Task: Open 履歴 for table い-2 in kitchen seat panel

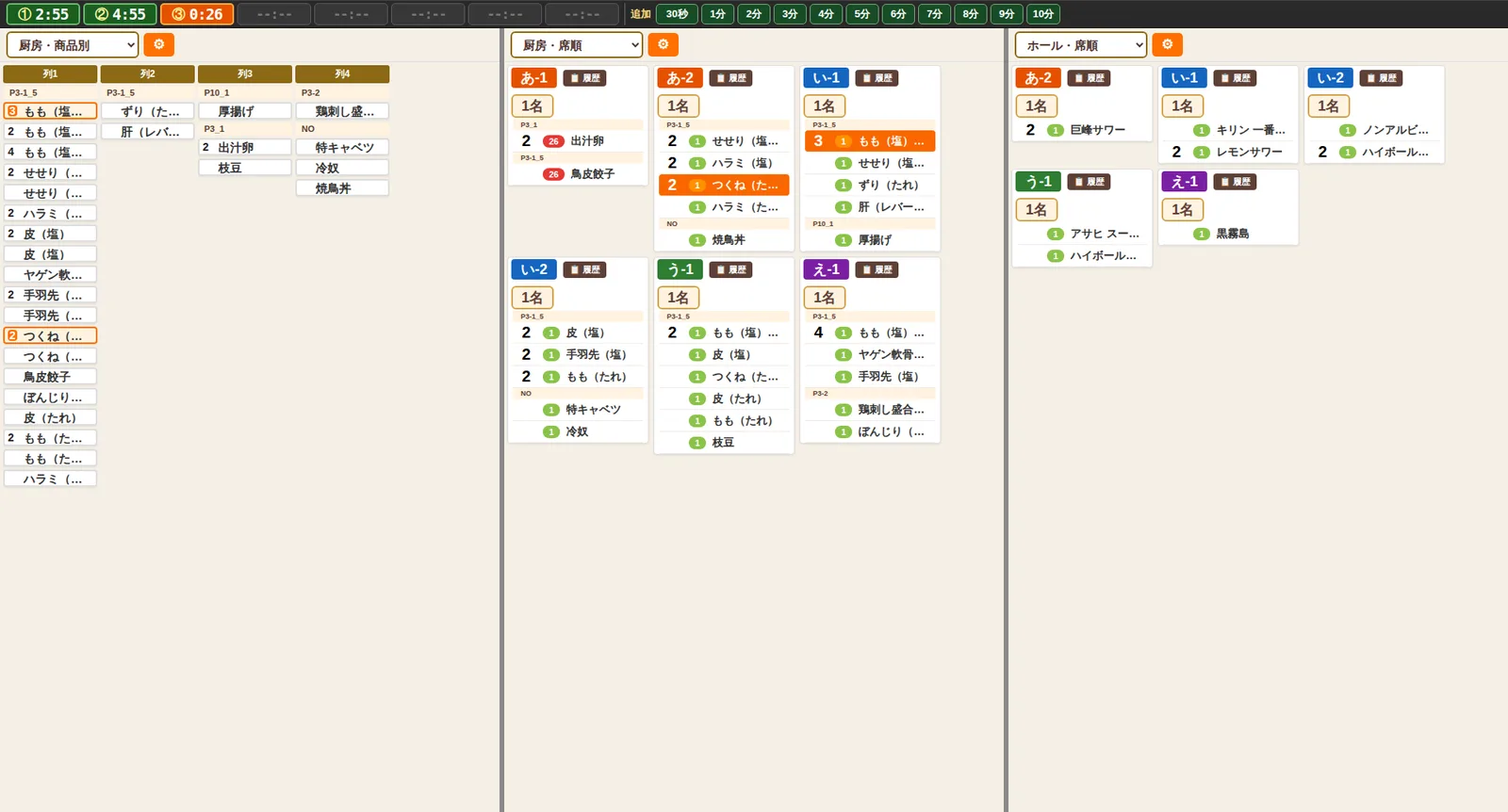Action: [x=584, y=269]
